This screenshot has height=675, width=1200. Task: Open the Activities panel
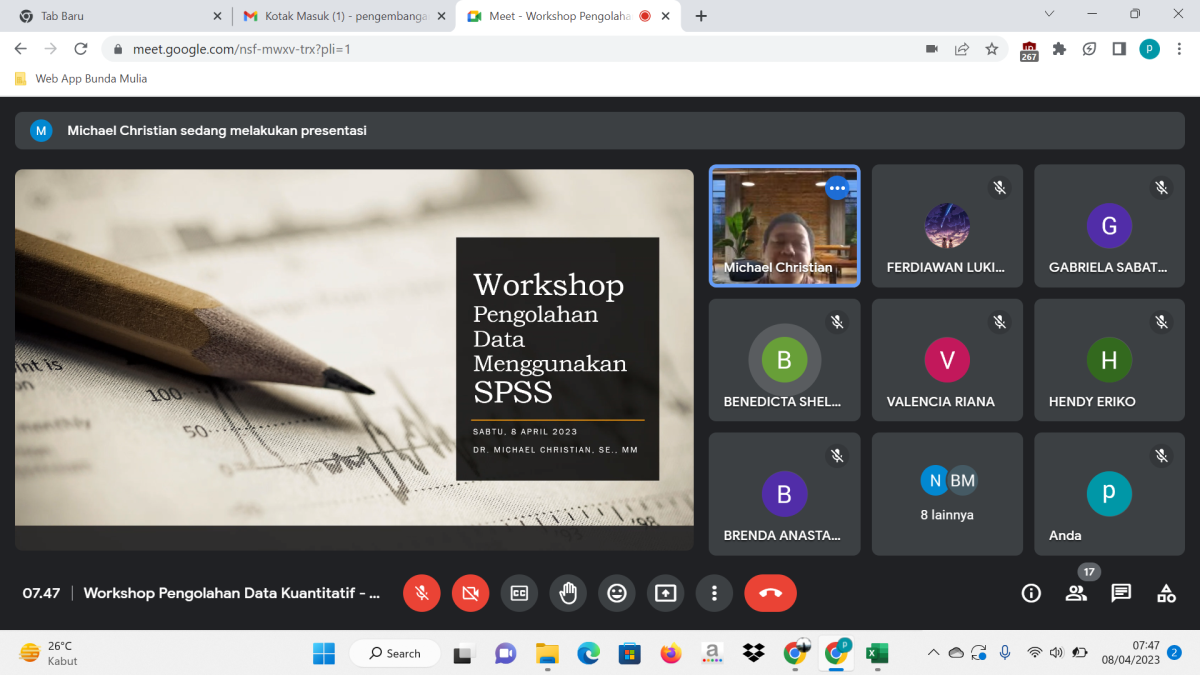click(x=1166, y=593)
